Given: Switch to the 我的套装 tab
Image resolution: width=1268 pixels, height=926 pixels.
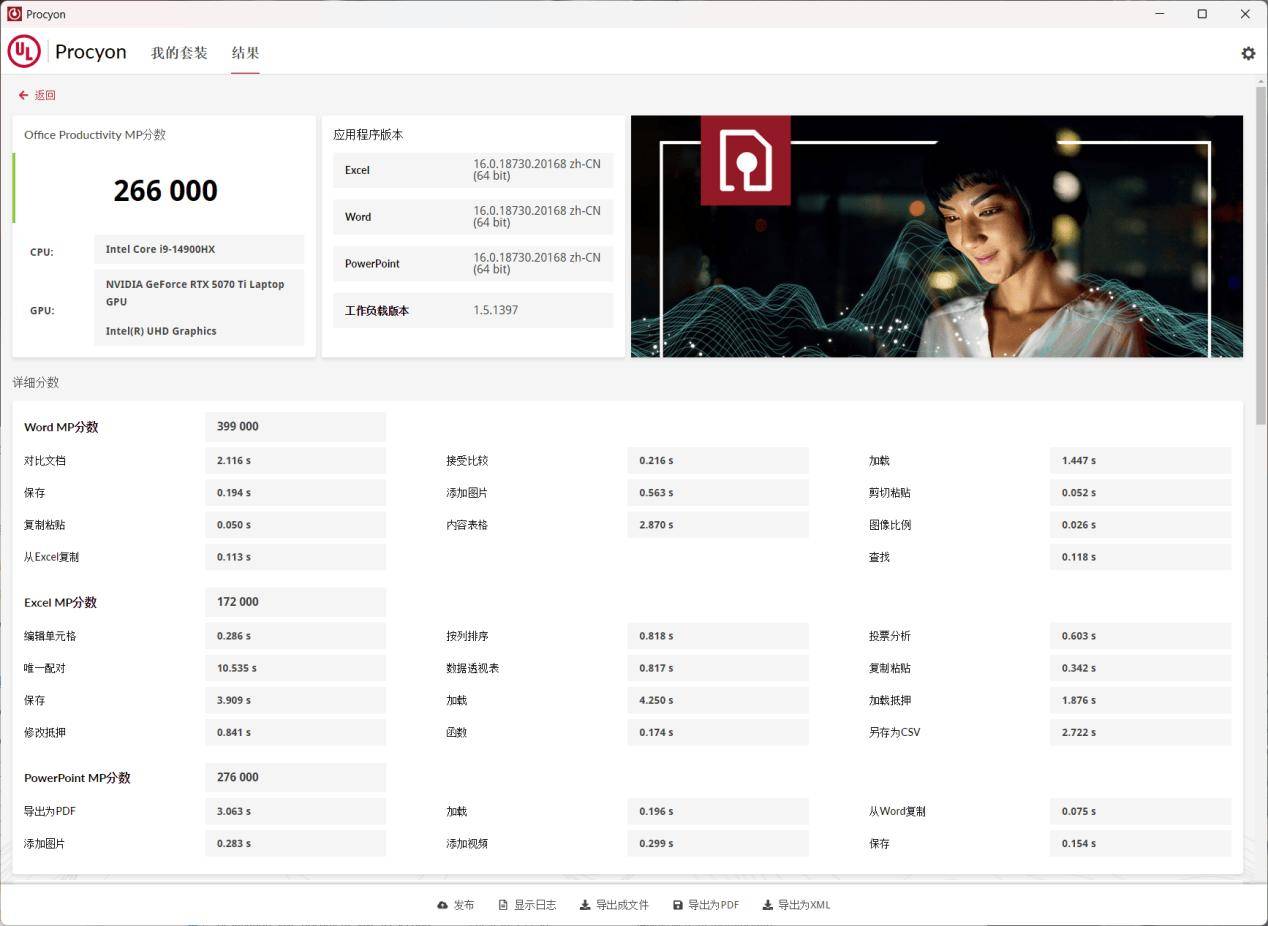Looking at the screenshot, I should [178, 52].
